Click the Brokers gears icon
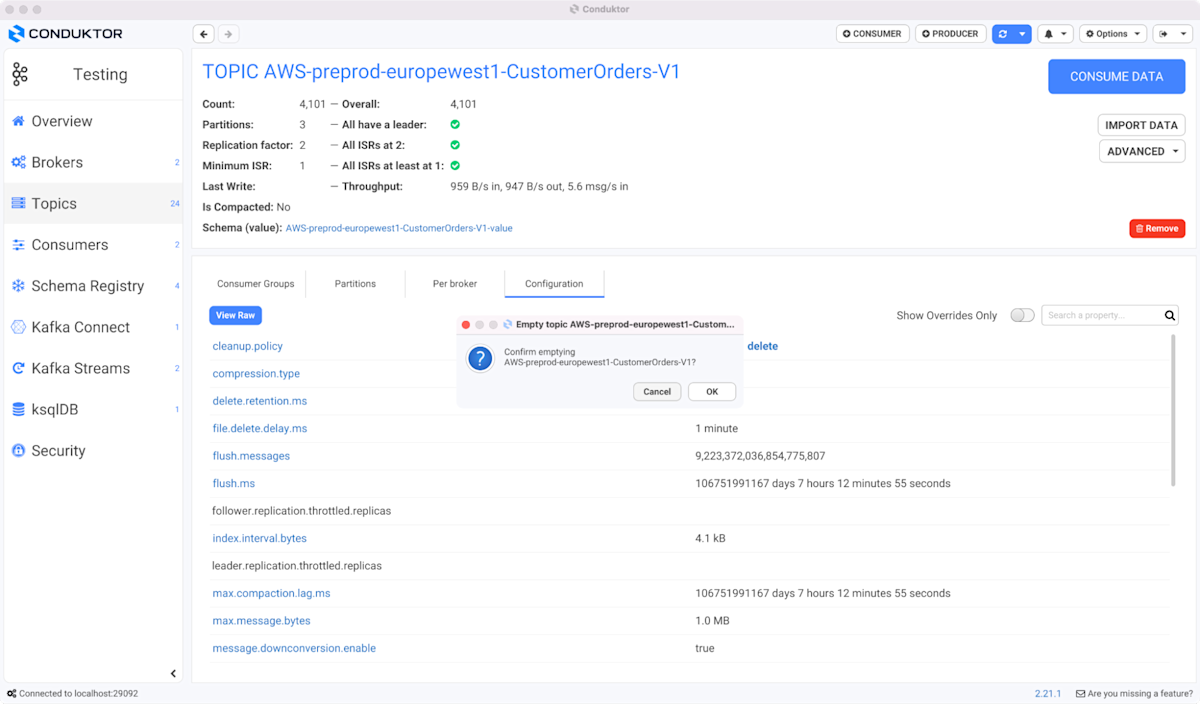The height and width of the screenshot is (704, 1200). click(x=18, y=162)
